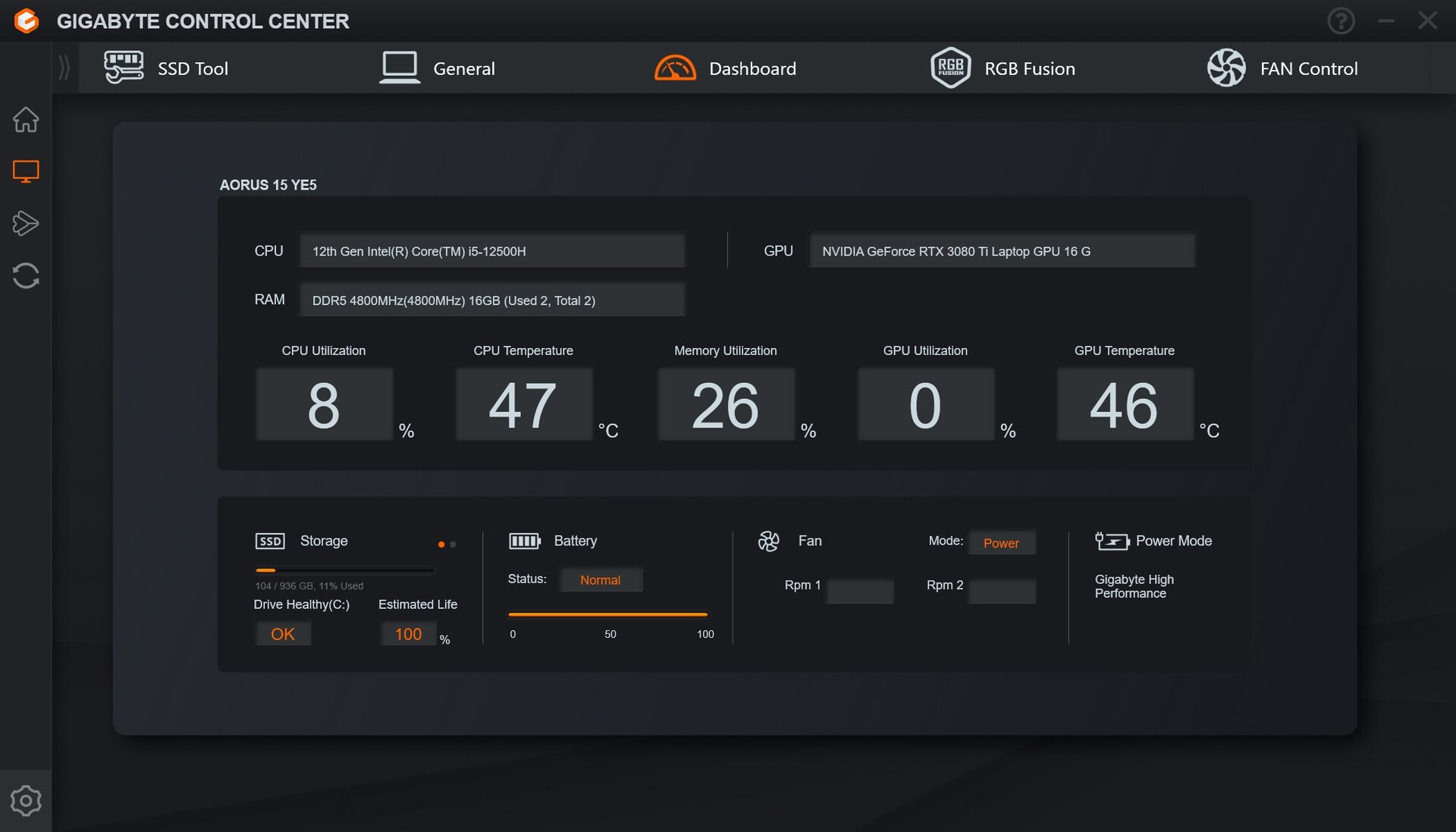The height and width of the screenshot is (832, 1456).
Task: Click the battery status Normal field
Action: click(601, 579)
